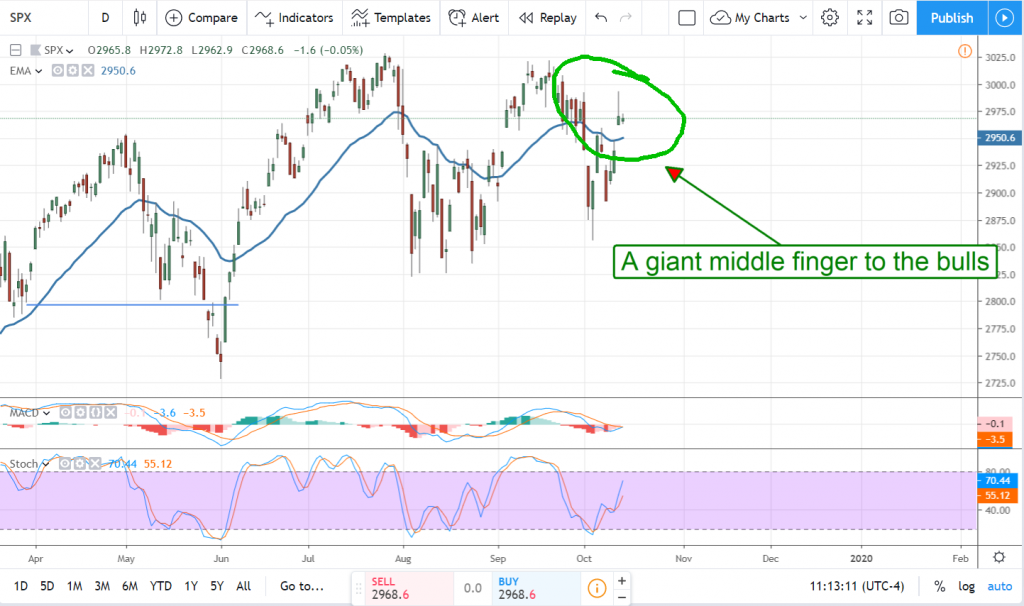This screenshot has width=1024, height=606.
Task: Toggle fullscreen mode
Action: 864,17
